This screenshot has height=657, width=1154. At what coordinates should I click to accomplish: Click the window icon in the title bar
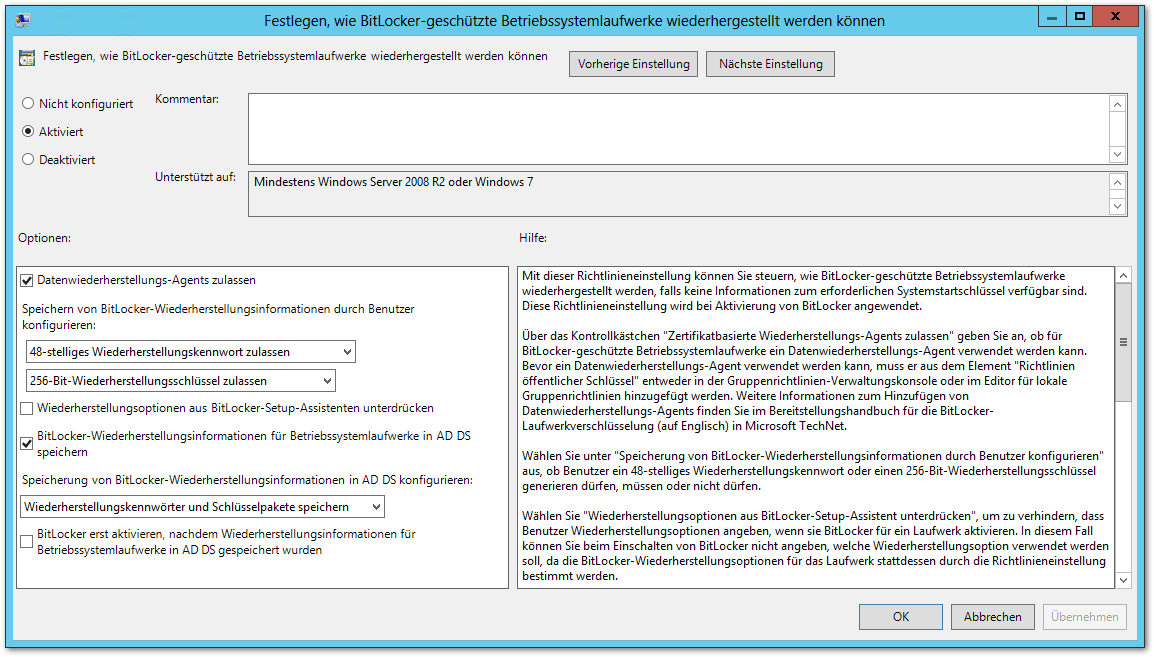(22, 20)
